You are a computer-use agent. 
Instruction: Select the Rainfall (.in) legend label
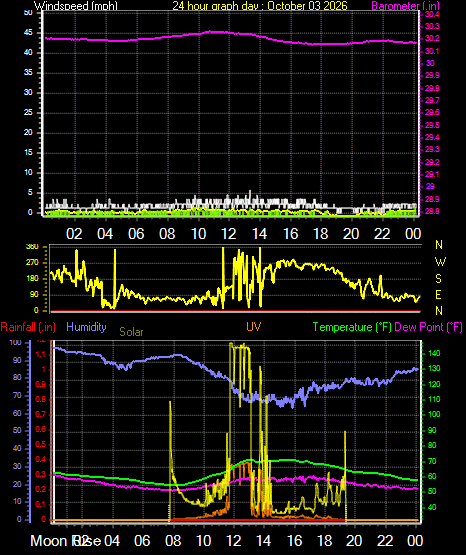pyautogui.click(x=28, y=327)
